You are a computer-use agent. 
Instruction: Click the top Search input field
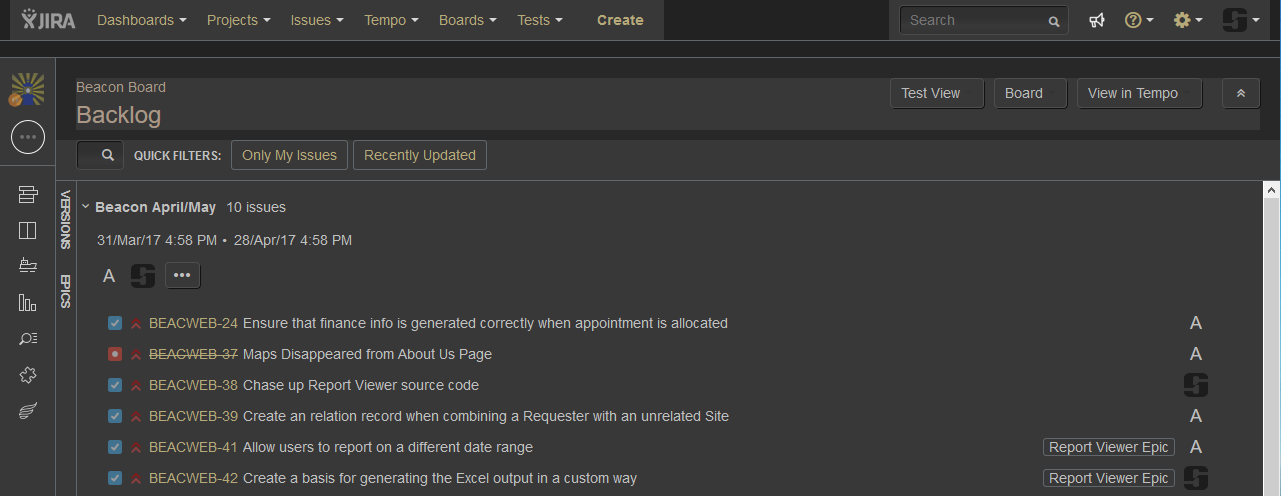pos(983,20)
